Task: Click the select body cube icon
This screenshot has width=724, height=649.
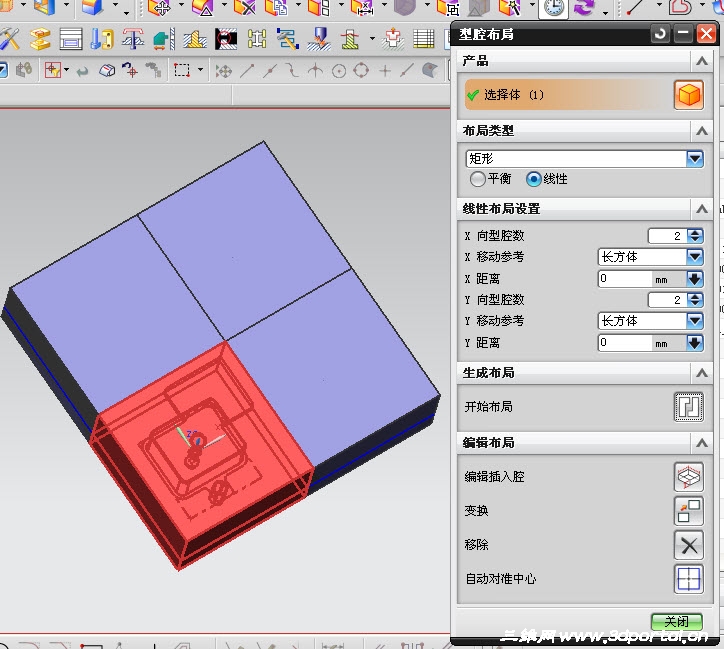Action: click(x=688, y=95)
